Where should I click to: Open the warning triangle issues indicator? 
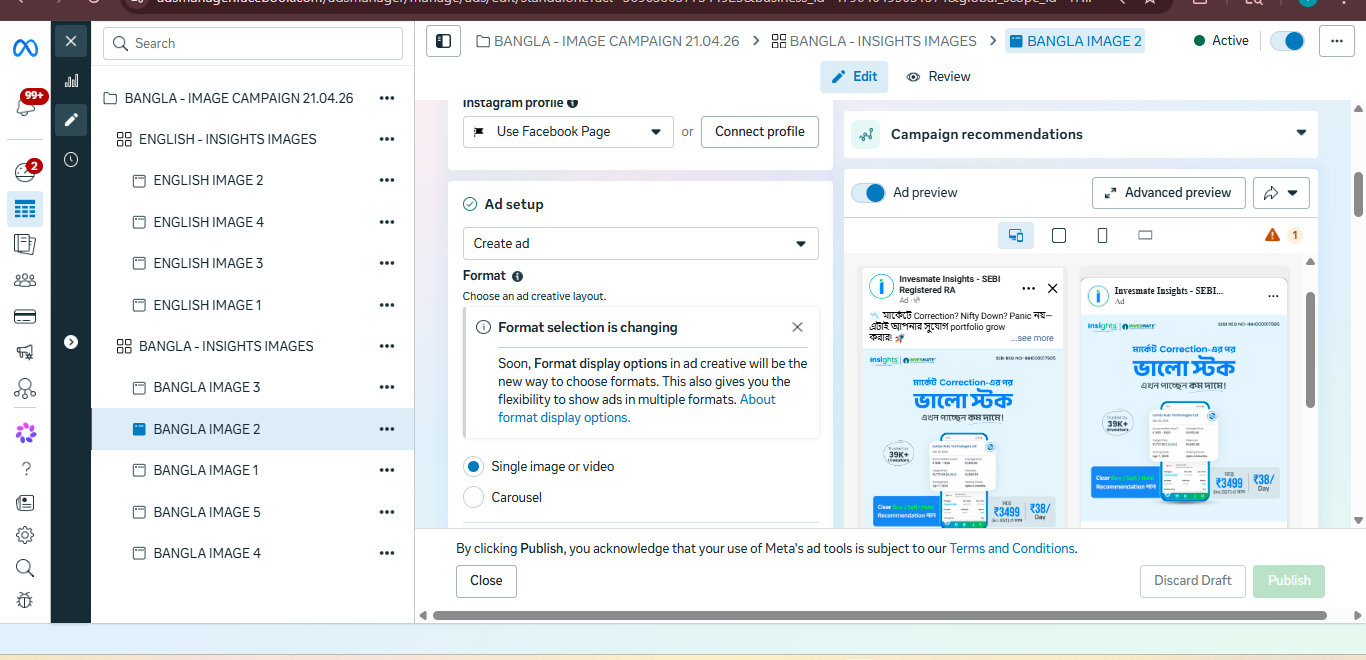point(1272,235)
